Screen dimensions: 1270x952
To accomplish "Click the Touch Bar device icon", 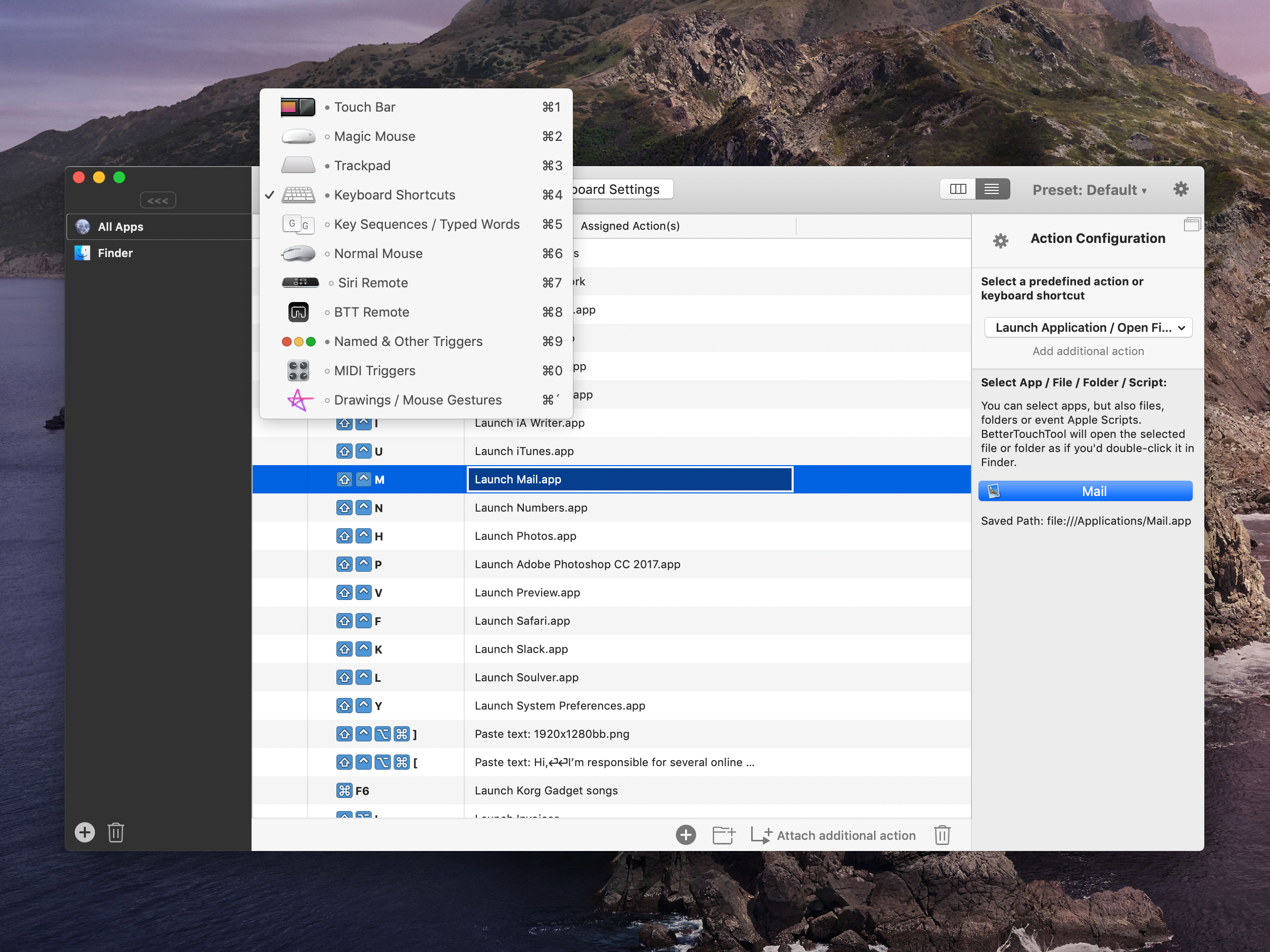I will tap(298, 107).
